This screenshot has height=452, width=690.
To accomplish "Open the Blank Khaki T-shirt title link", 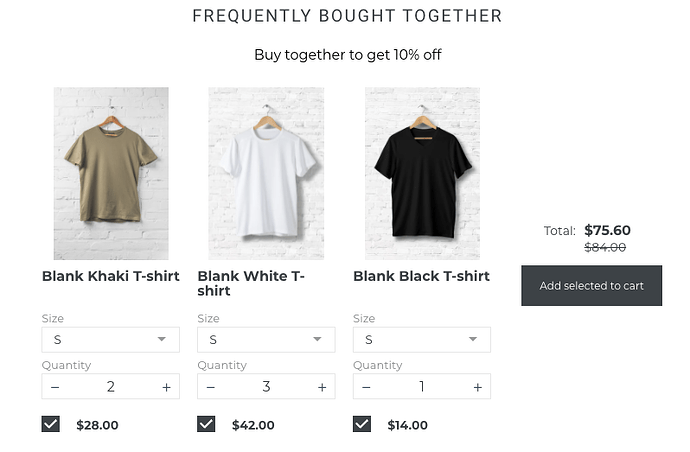I will (110, 276).
